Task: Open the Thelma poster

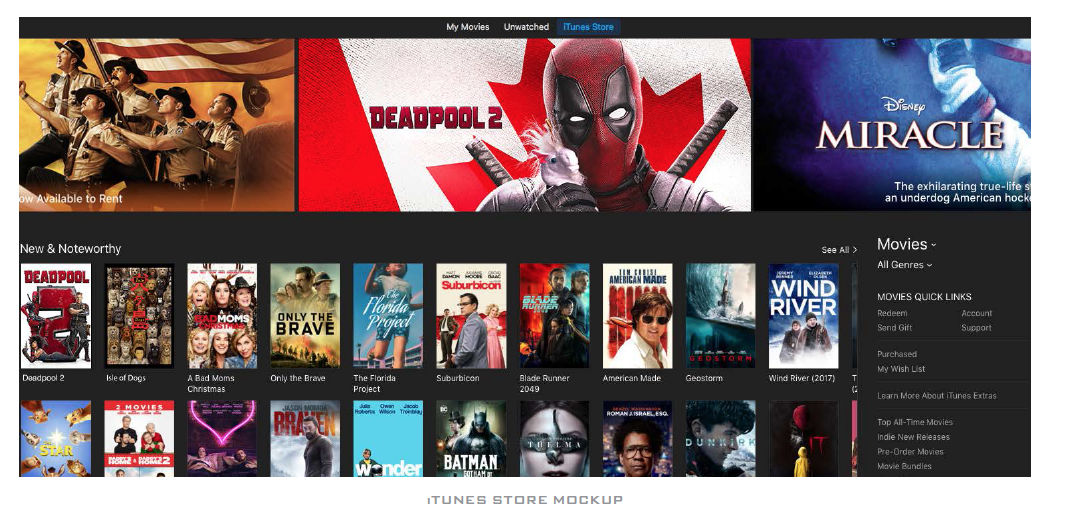Action: click(554, 438)
